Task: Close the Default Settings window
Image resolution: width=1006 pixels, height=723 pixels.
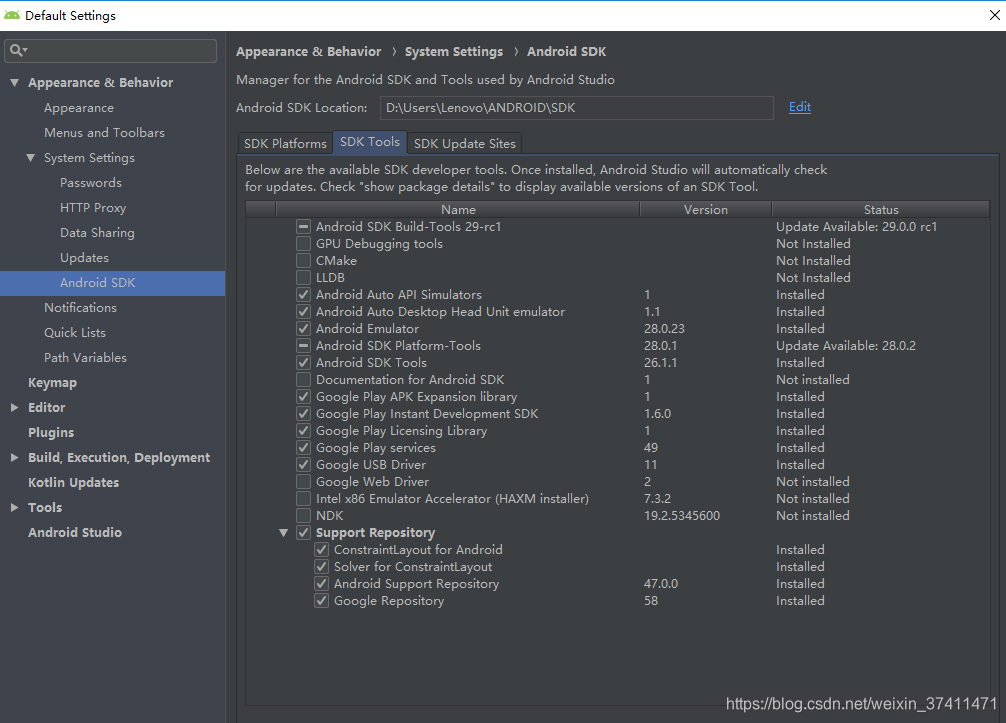Action: [x=994, y=15]
